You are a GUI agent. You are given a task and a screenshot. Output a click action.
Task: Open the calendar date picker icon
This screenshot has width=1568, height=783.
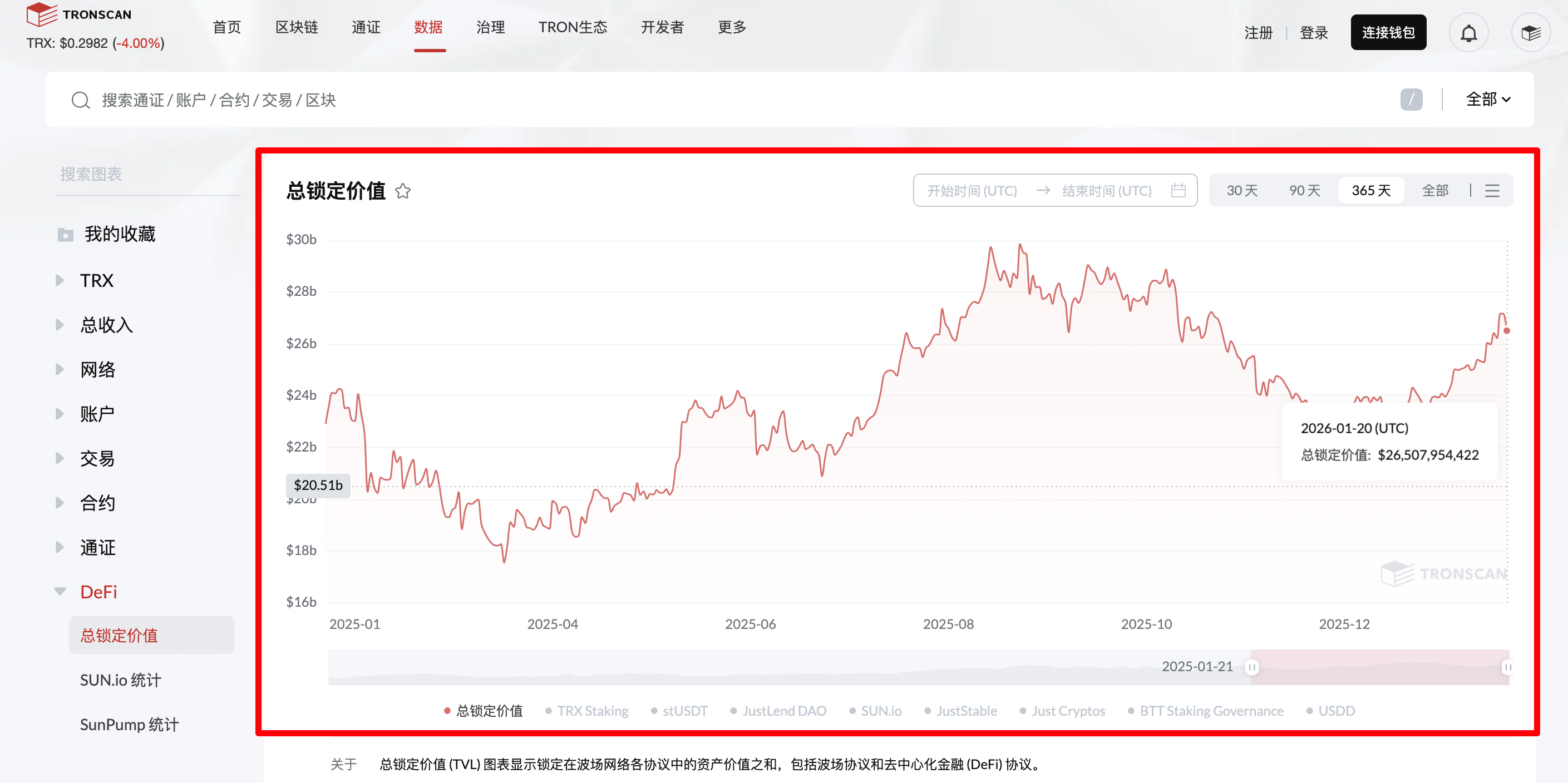tap(1178, 190)
